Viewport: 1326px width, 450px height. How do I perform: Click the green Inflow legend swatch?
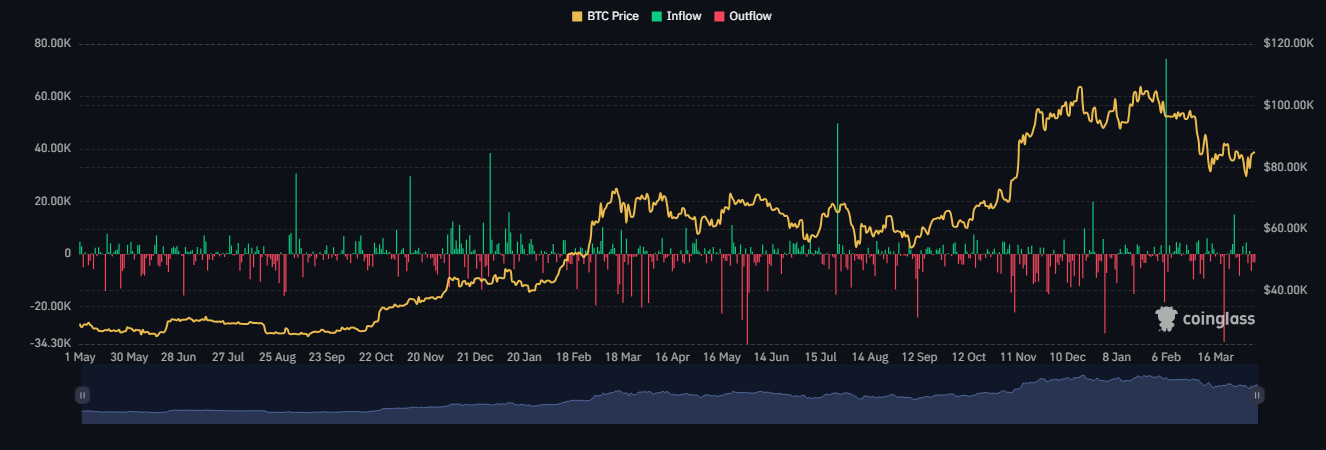click(x=656, y=16)
